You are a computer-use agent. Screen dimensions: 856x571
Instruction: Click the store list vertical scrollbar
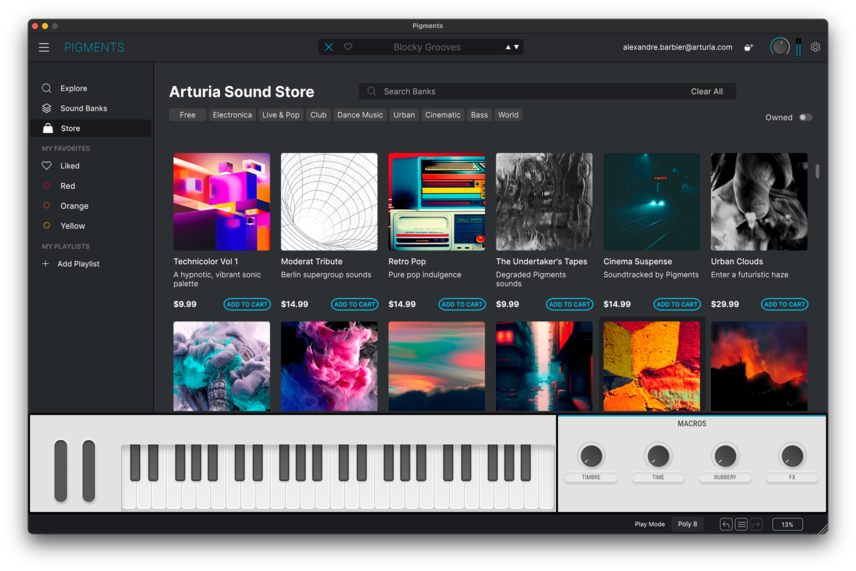click(817, 171)
